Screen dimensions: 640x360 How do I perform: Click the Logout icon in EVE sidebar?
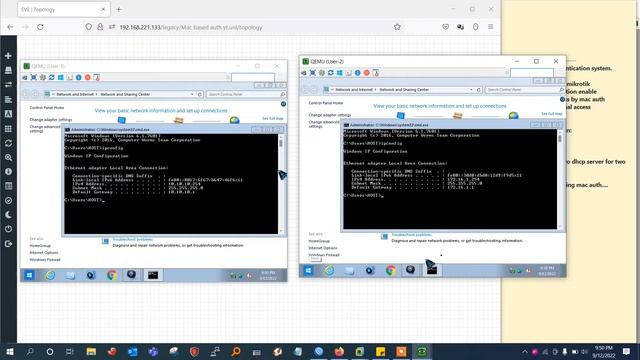8,244
